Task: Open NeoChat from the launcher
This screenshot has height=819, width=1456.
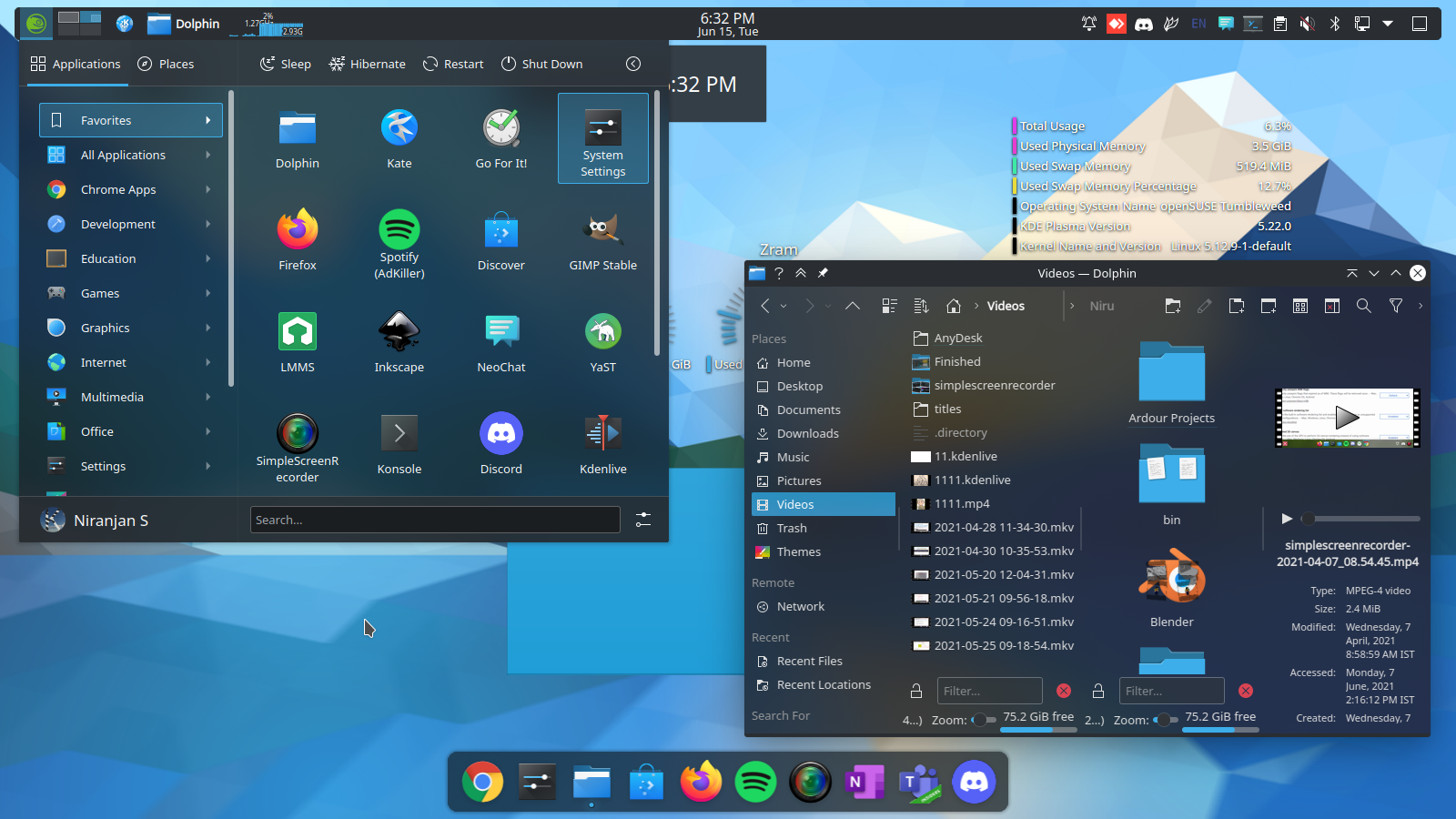Action: click(500, 344)
